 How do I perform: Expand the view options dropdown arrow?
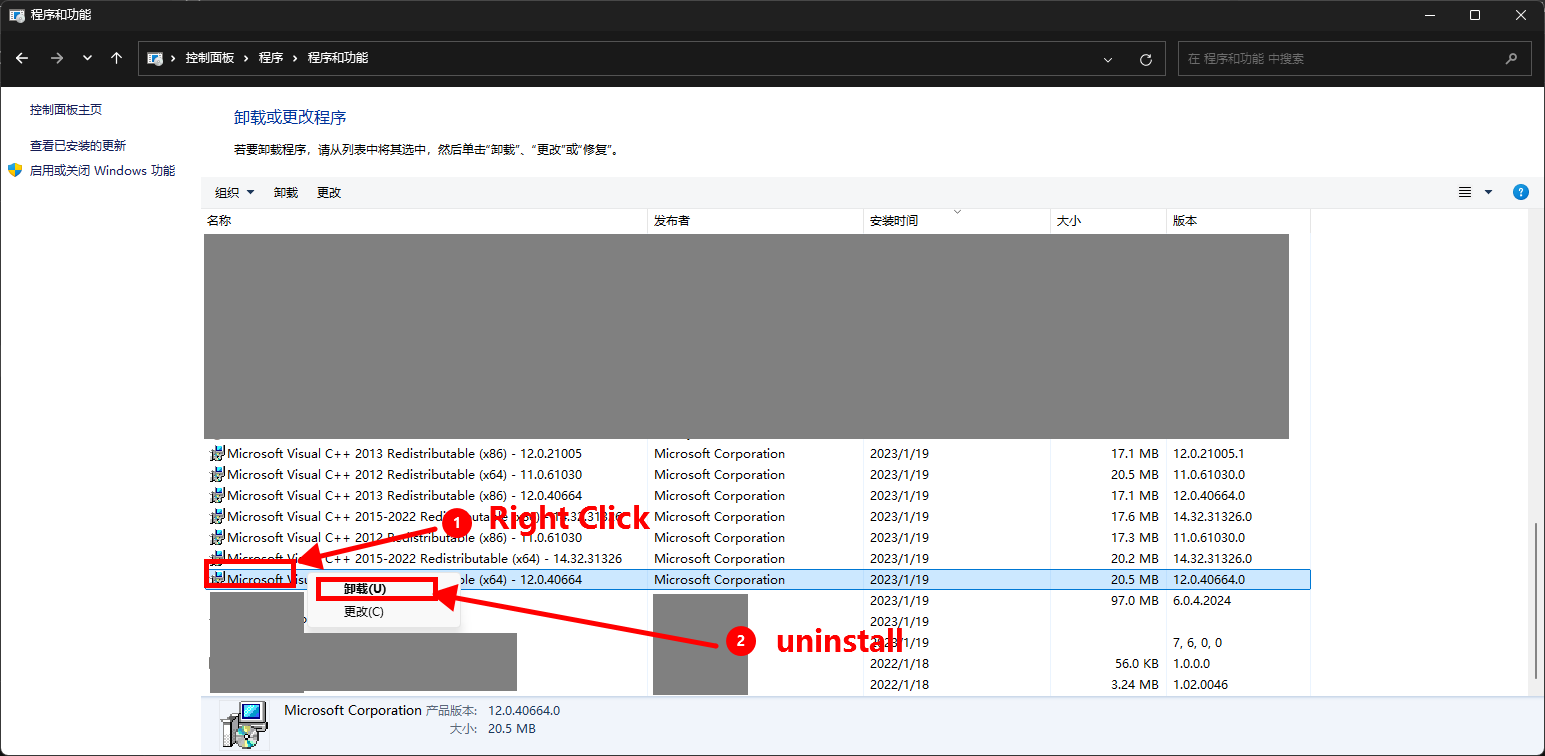click(1488, 192)
